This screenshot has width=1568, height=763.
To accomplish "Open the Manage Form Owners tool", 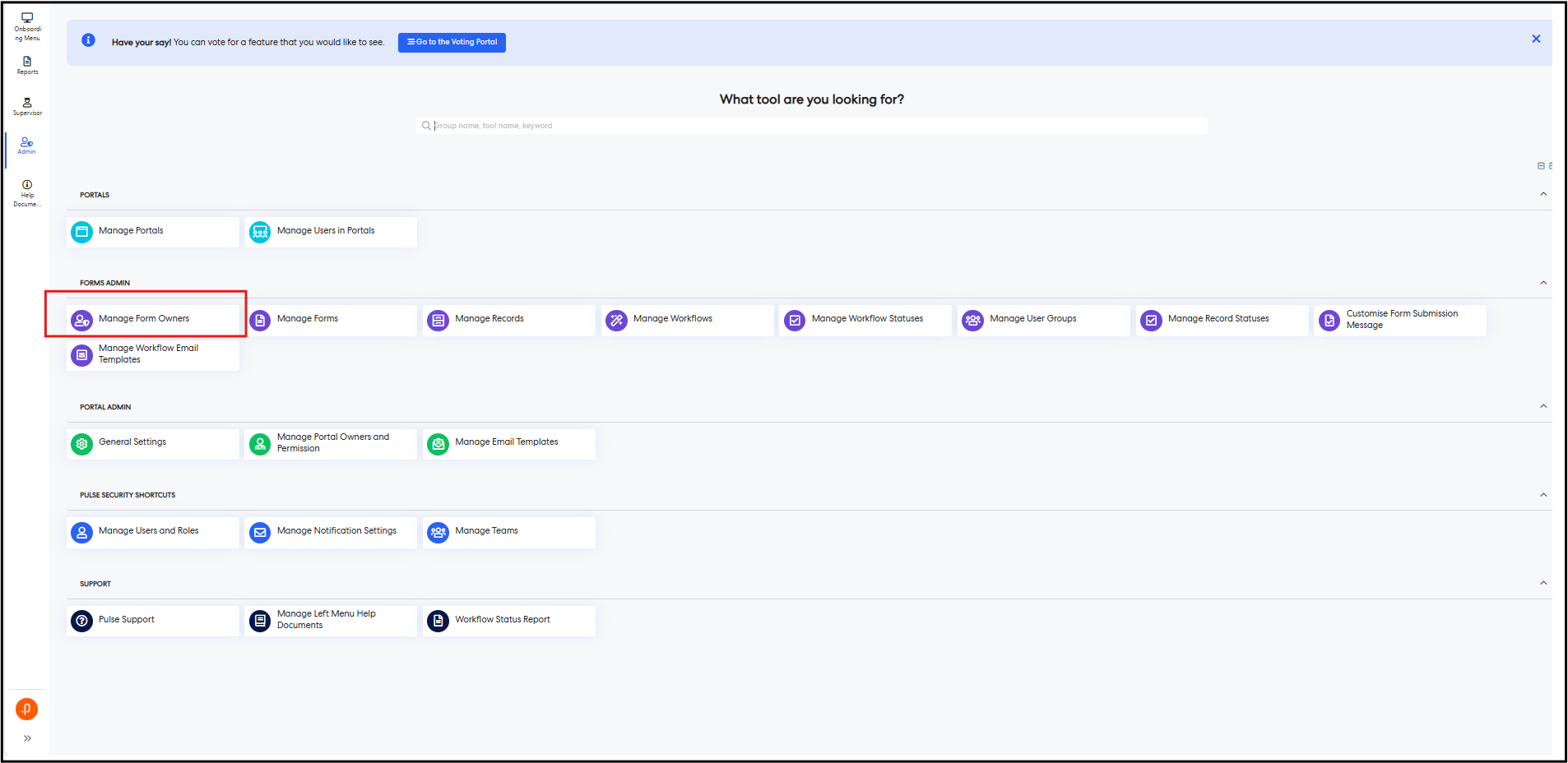I will point(145,319).
